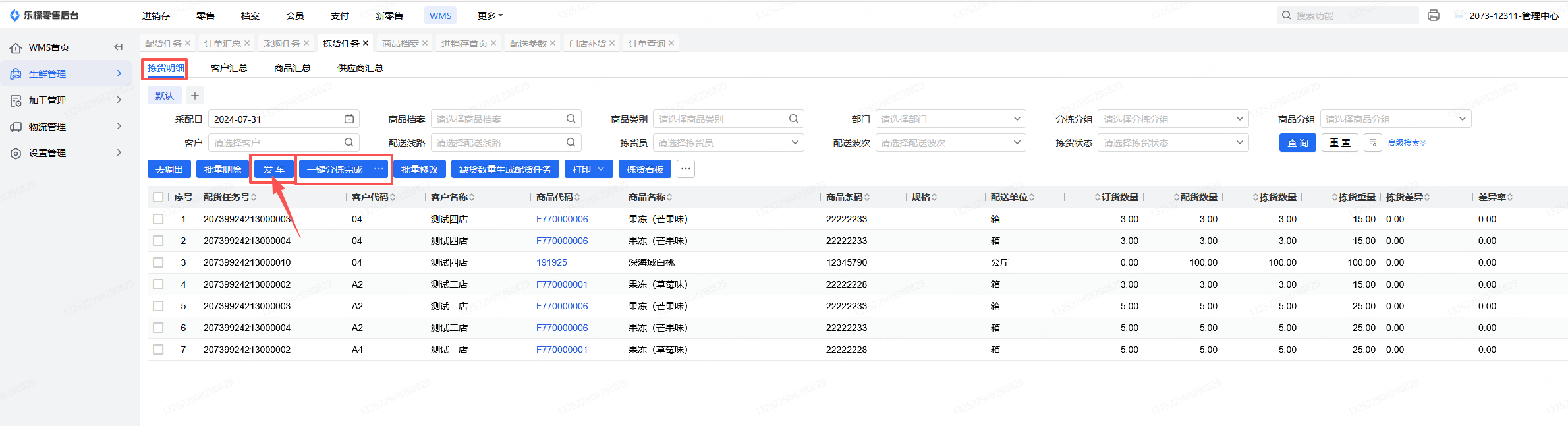Image resolution: width=1568 pixels, height=426 pixels.
Task: Check the checkbox for row 1
Action: click(x=158, y=219)
